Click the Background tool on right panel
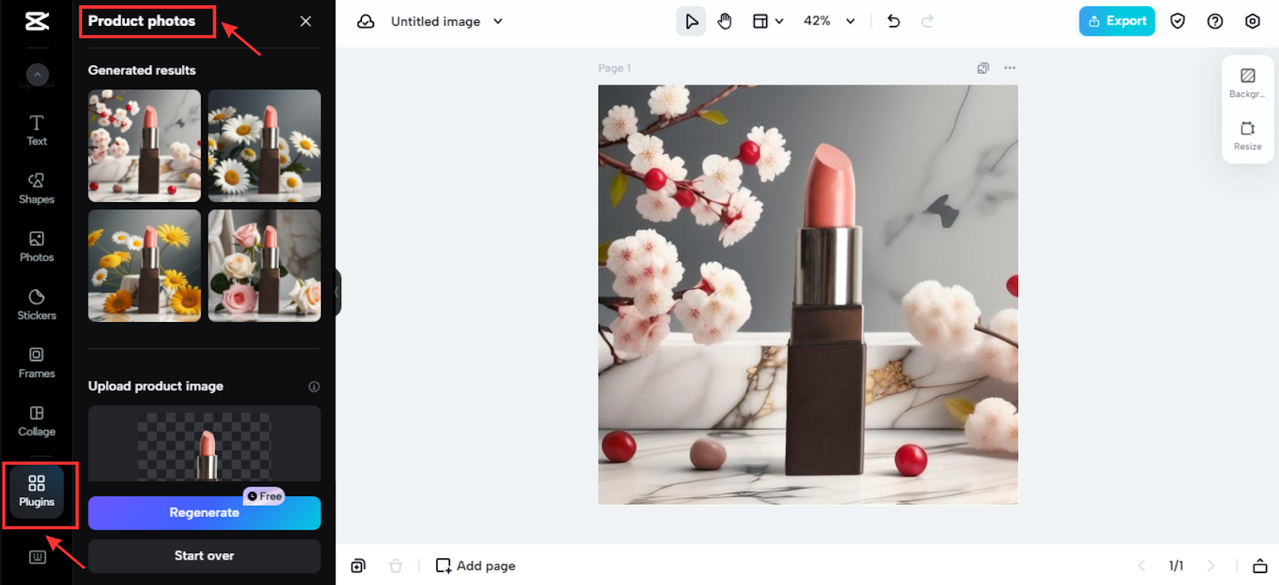Viewport: 1279px width, 585px height. click(x=1247, y=83)
